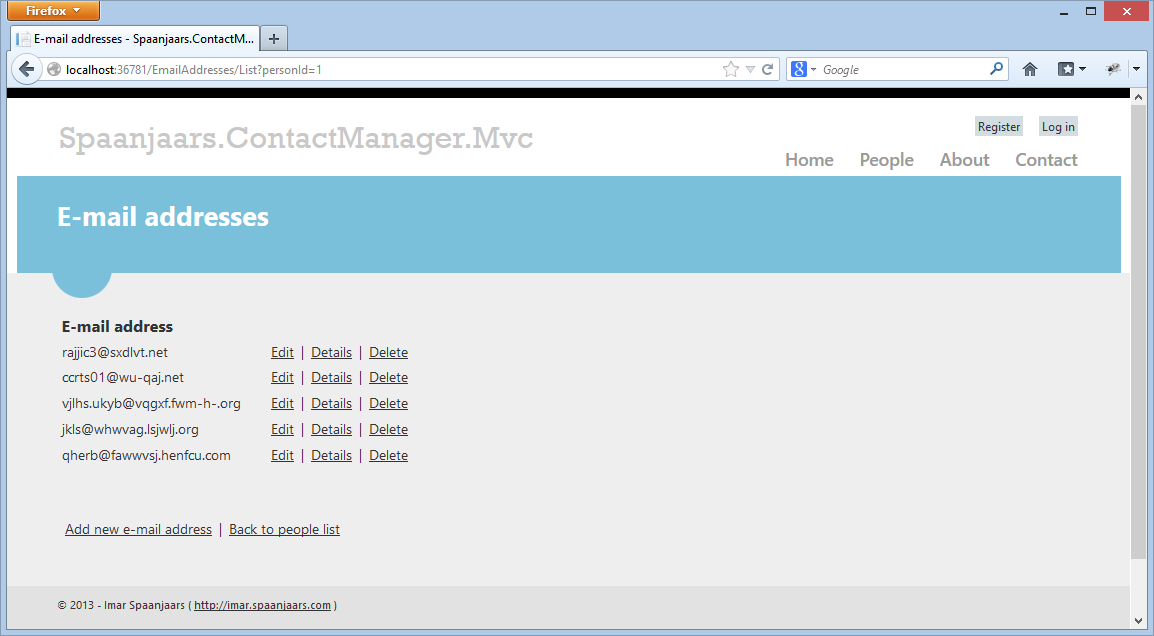Select the E-mail addresses browser tab
The height and width of the screenshot is (636, 1154).
(135, 39)
